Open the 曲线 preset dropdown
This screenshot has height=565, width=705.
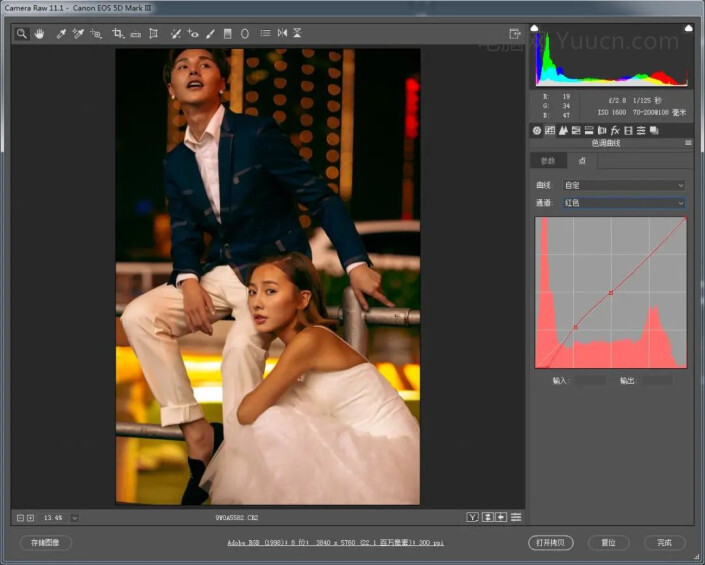(624, 185)
